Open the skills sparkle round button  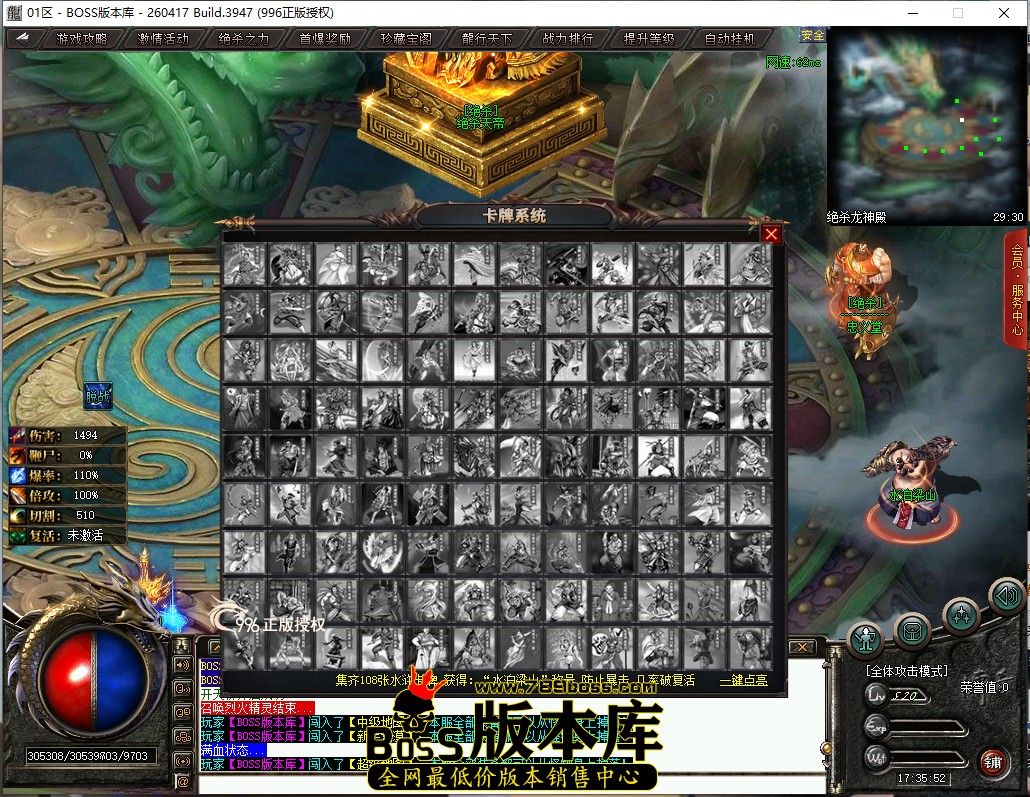click(961, 616)
